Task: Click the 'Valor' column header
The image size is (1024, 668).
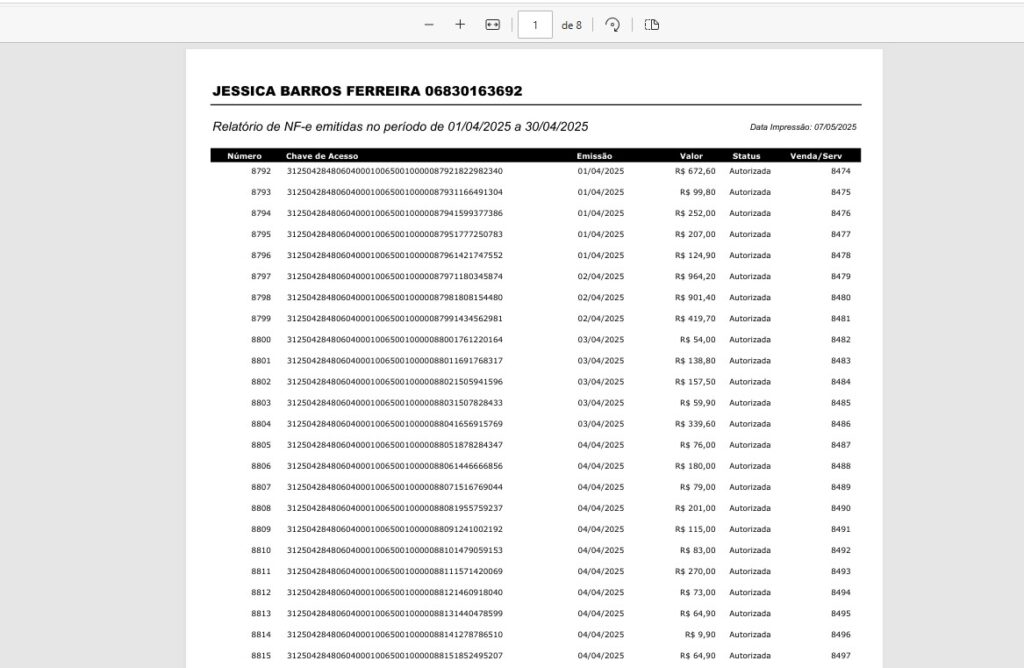Action: (x=691, y=156)
